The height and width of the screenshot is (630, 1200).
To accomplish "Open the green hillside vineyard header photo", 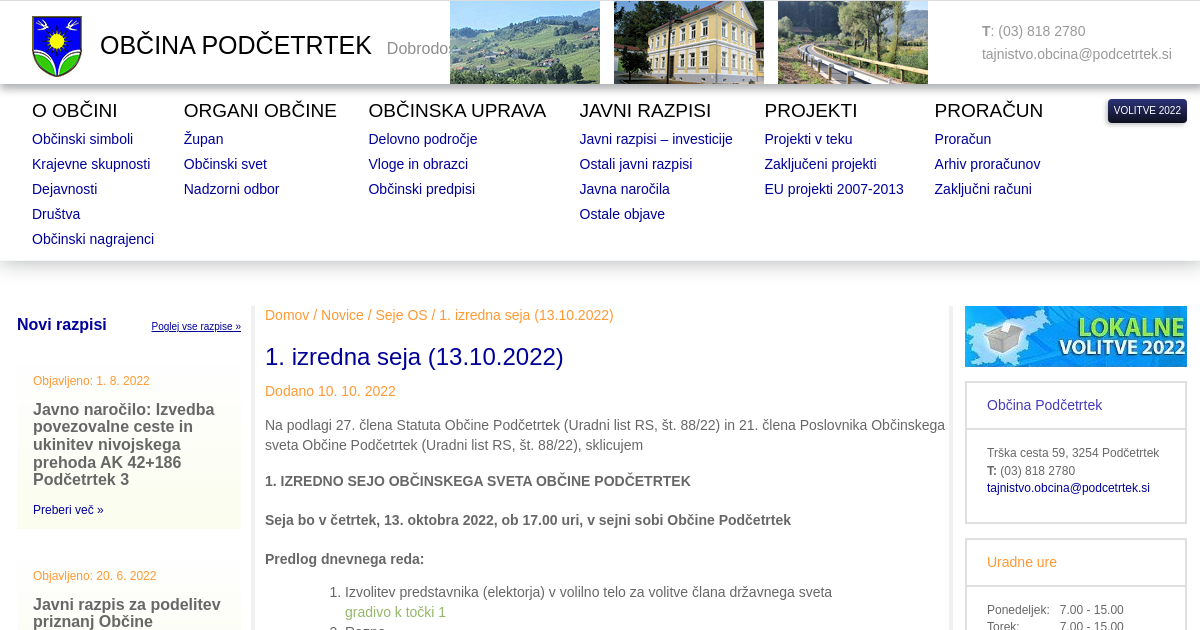I will [x=524, y=43].
